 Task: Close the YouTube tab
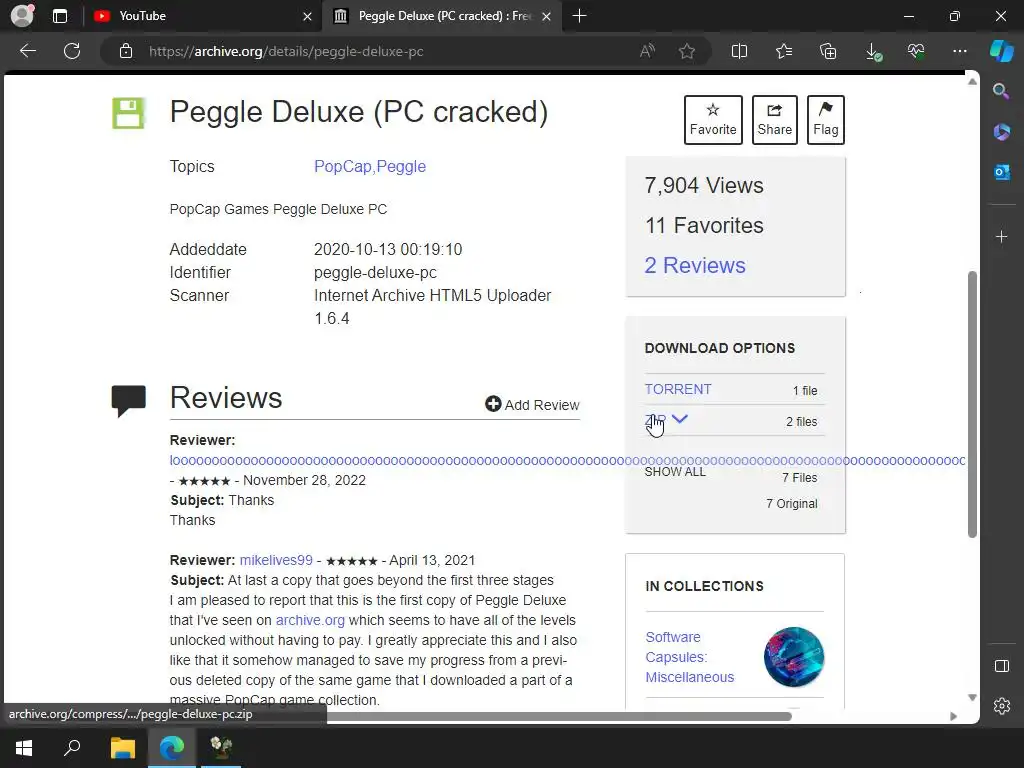point(307,16)
